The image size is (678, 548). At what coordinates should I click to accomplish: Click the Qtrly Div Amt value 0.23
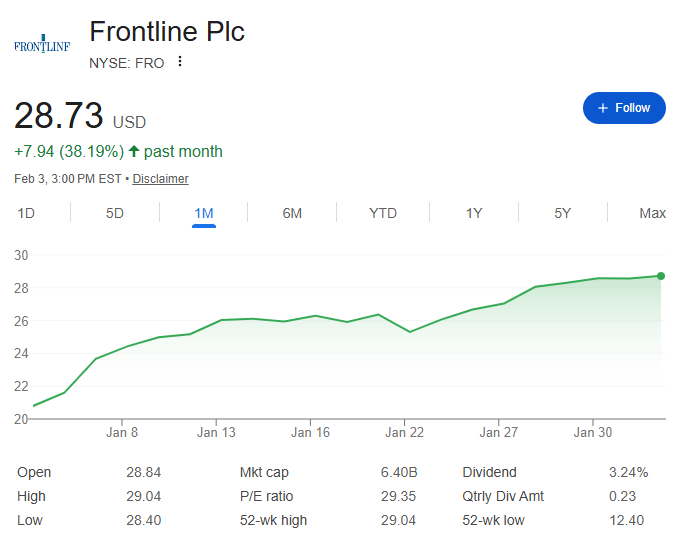[622, 496]
